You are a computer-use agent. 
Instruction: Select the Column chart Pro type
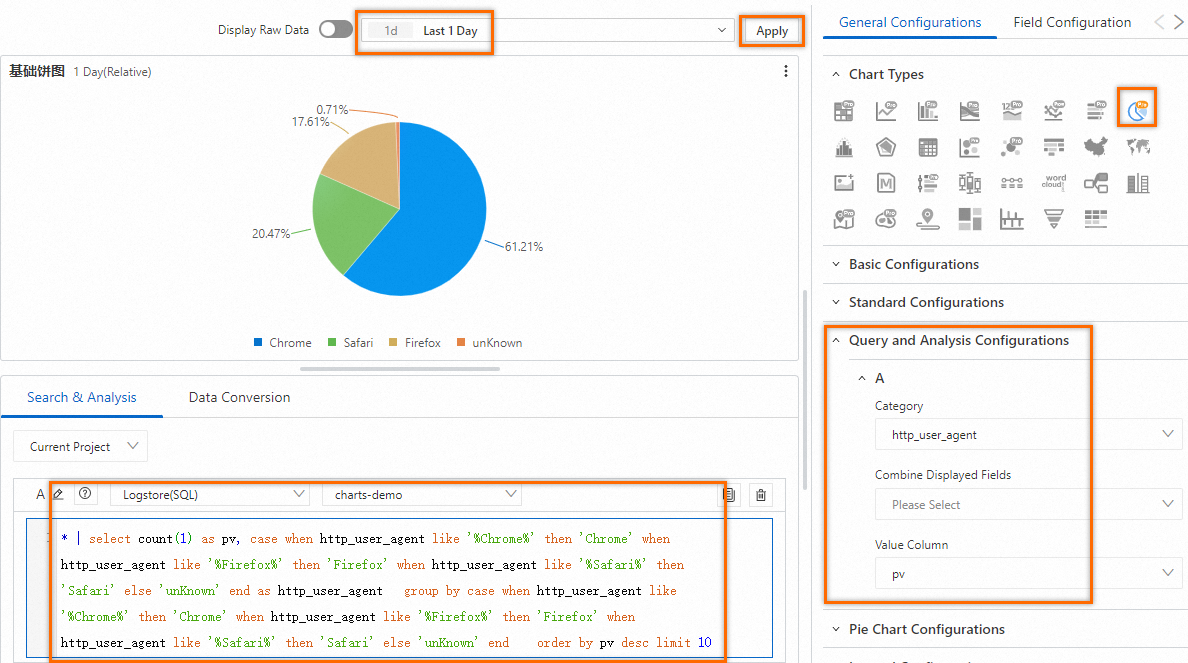point(928,111)
